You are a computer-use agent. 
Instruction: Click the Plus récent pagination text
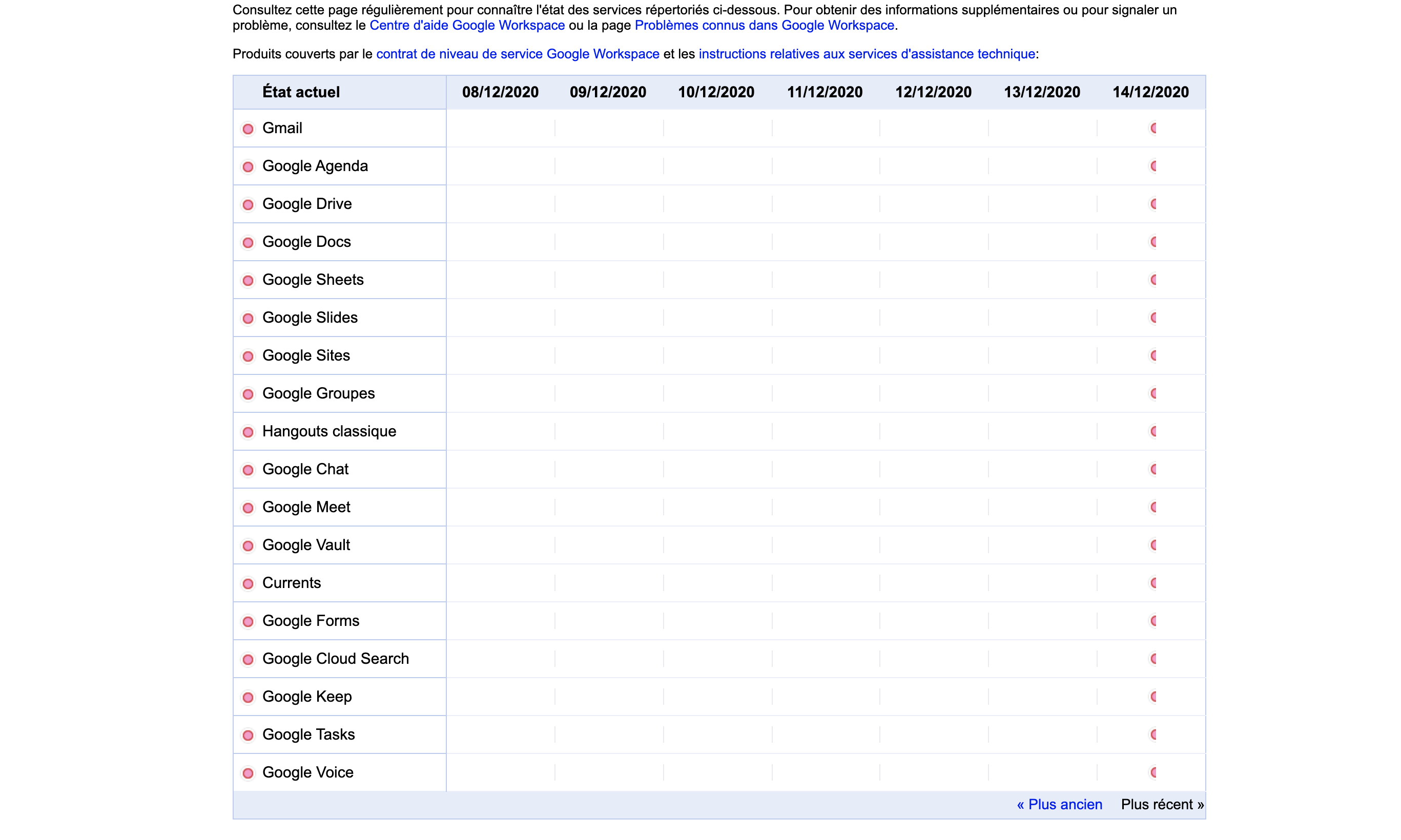(1163, 805)
